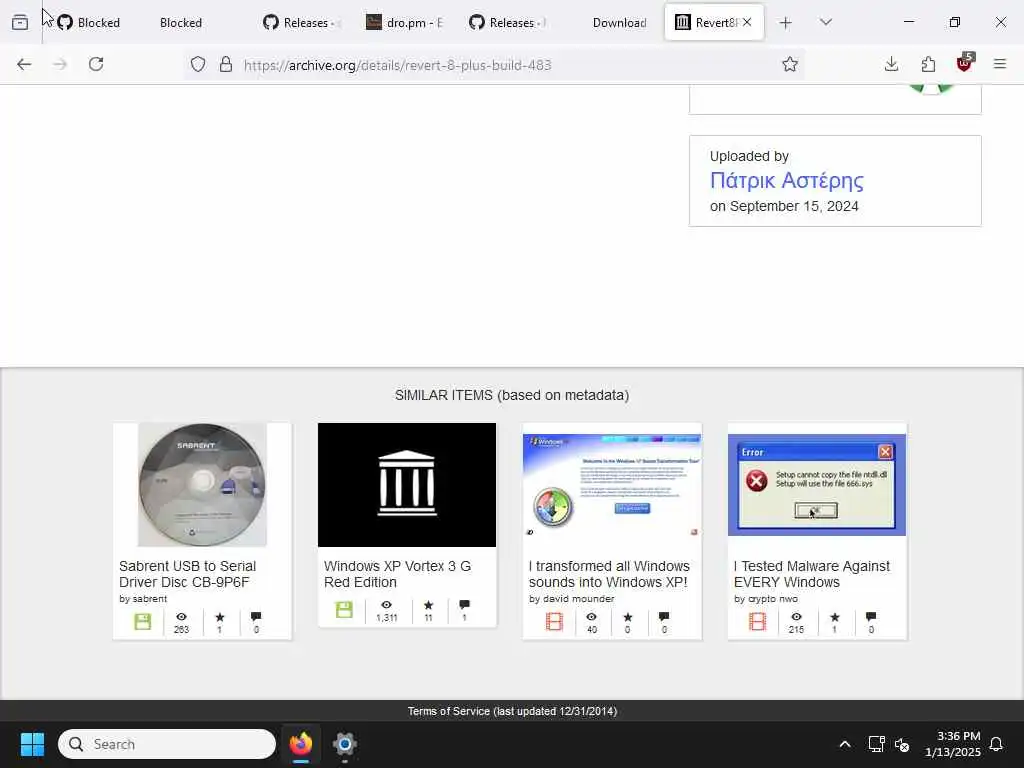Open Sabrent USB to Serial Driver Disc item
Screen dimensions: 1024x768
(x=187, y=574)
